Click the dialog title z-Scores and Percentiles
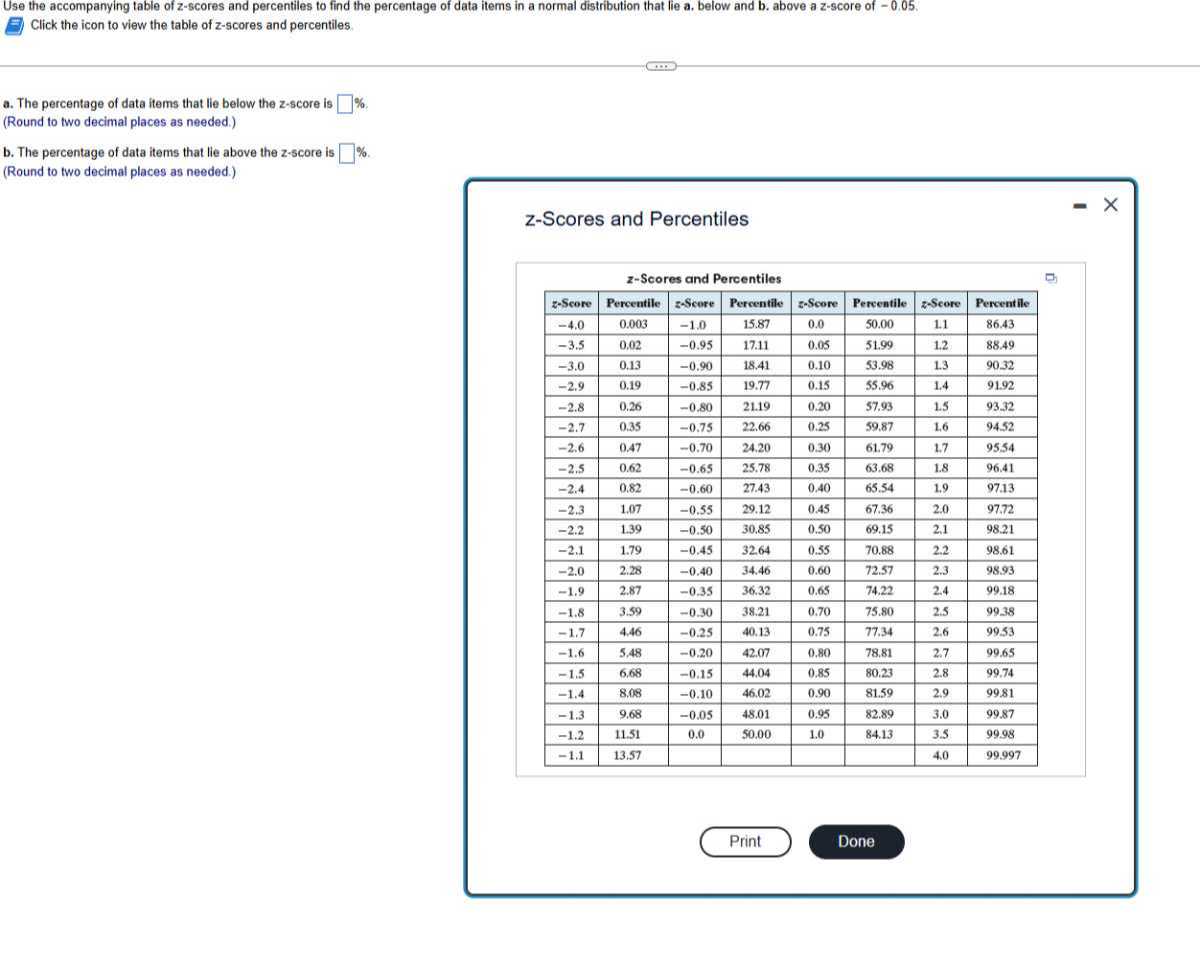 (637, 218)
